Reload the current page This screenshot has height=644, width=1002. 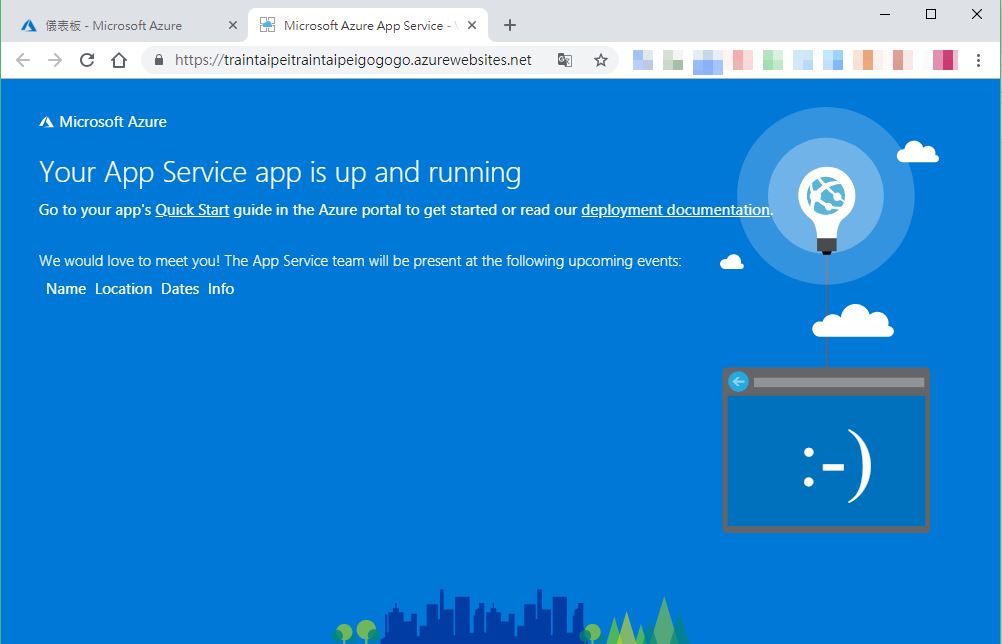point(87,60)
